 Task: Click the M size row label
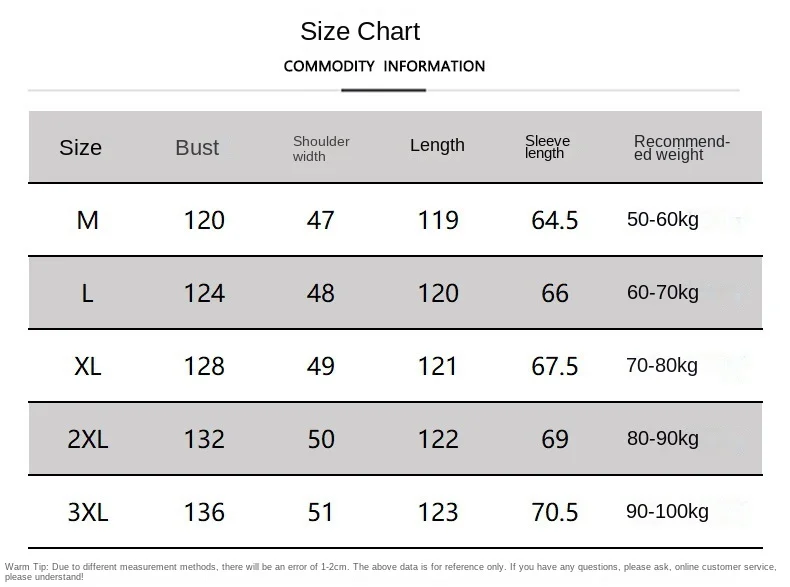[x=87, y=220]
